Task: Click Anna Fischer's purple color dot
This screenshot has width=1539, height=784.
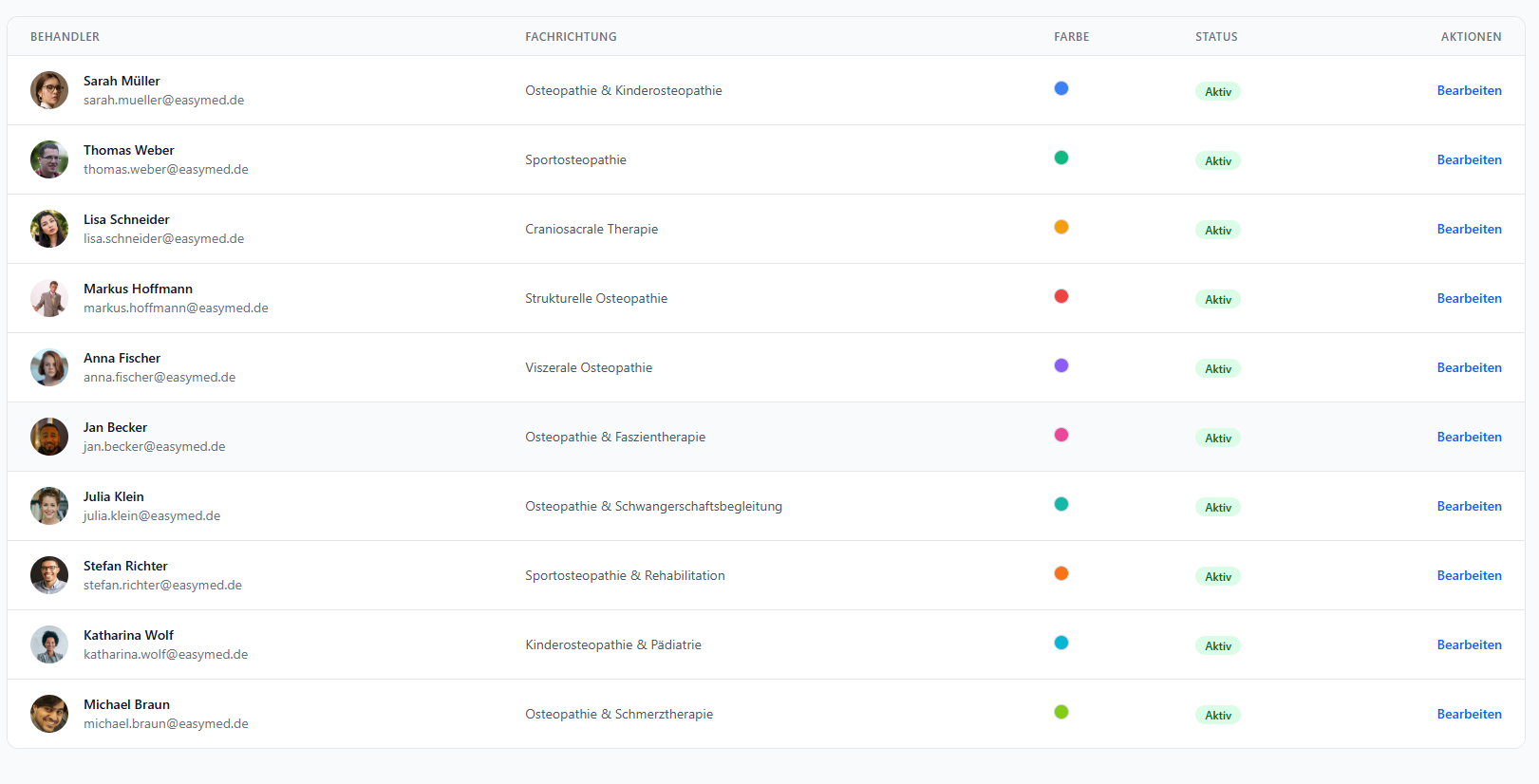Action: pos(1061,365)
